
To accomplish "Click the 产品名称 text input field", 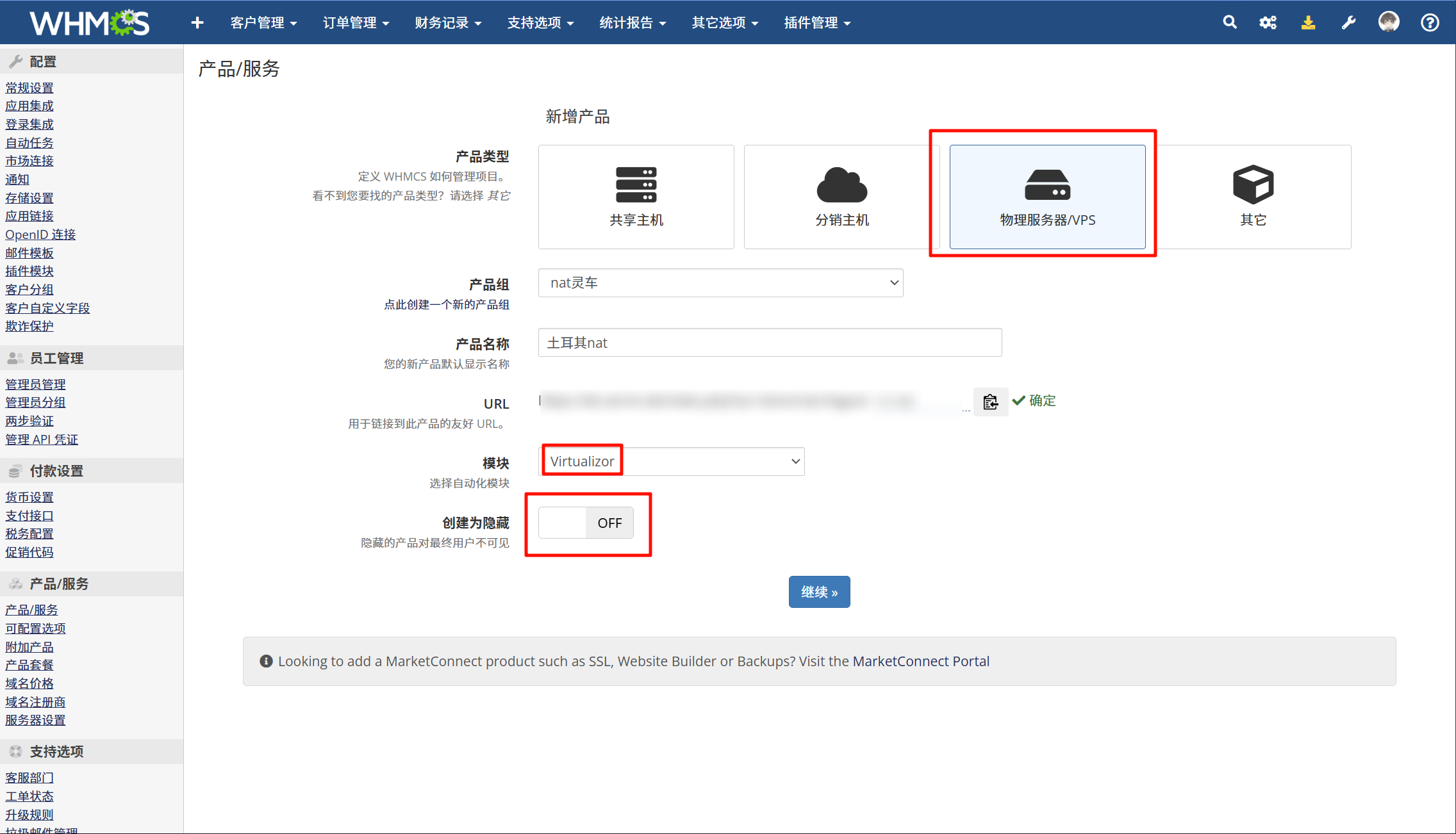I will [x=770, y=343].
